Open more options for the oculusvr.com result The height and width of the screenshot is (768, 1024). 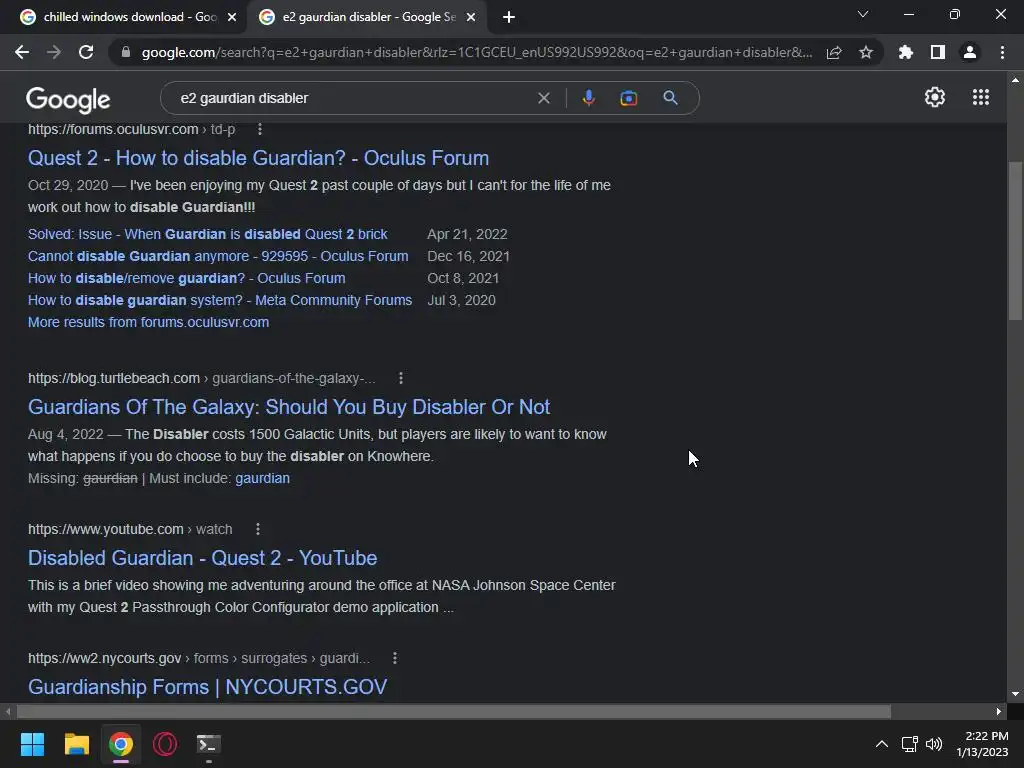click(x=260, y=129)
